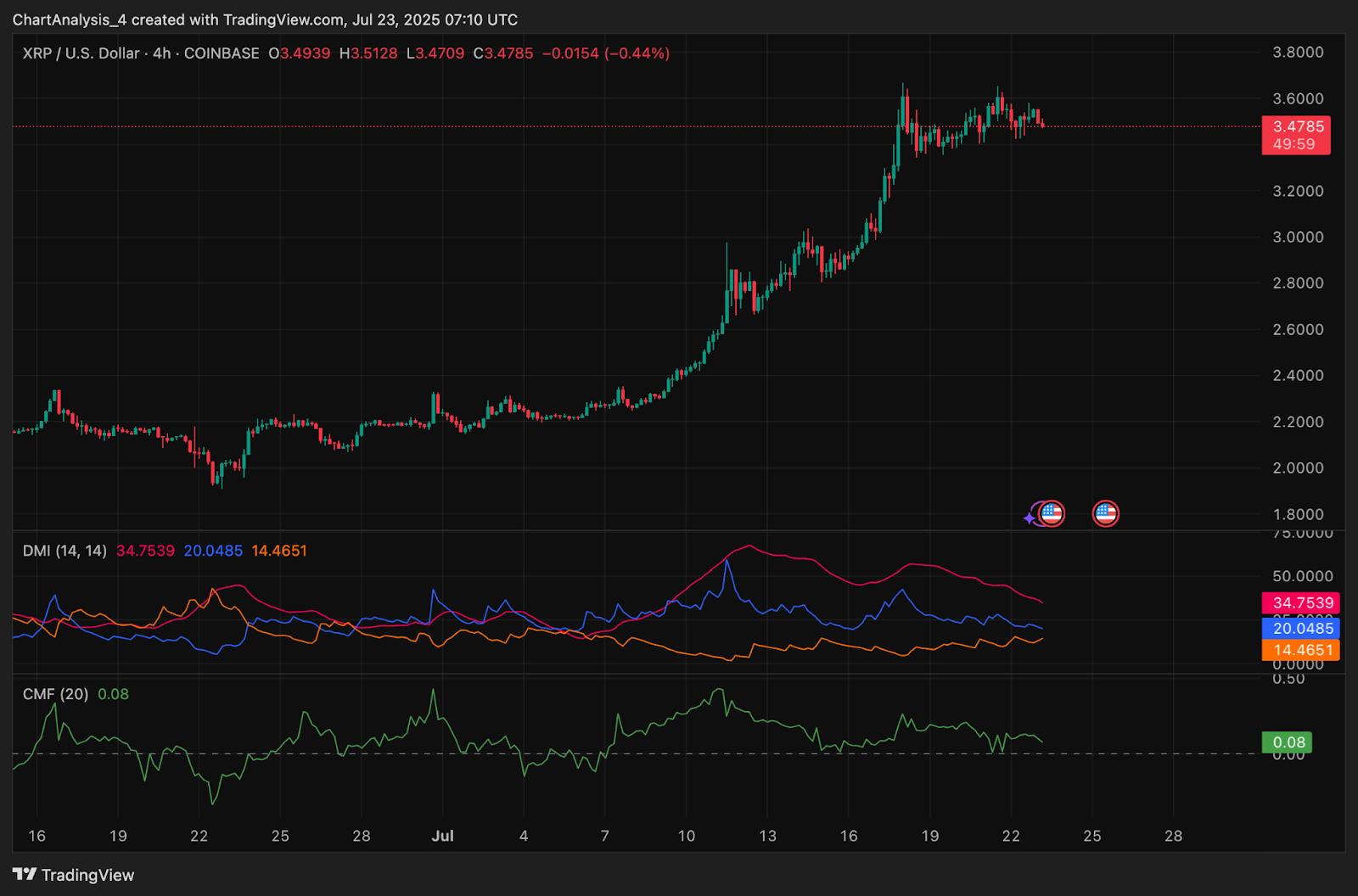Viewport: 1358px width, 896px height.
Task: Click the orange DMI axis label 14.4651
Action: pos(1300,651)
